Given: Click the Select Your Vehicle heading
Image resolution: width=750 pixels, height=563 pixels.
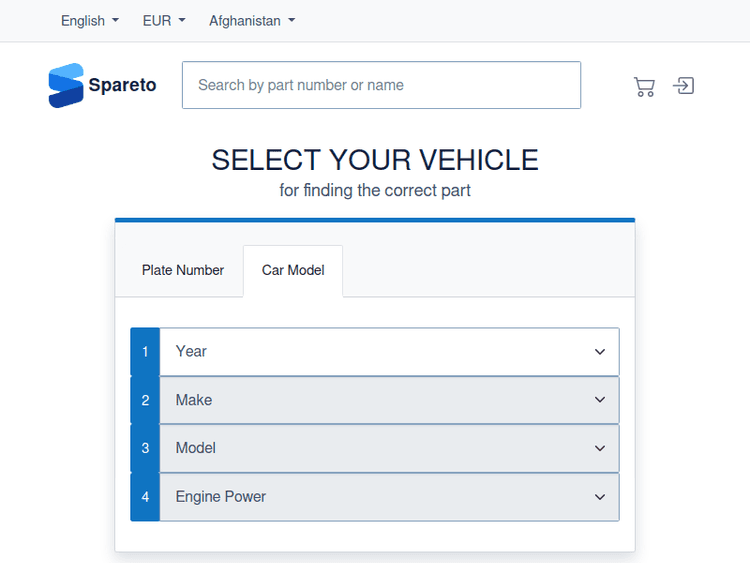Looking at the screenshot, I should click(375, 160).
